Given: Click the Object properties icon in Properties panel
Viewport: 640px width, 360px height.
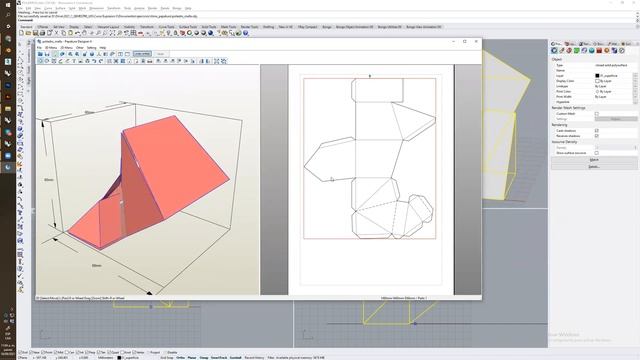Looking at the screenshot, I should [554, 51].
